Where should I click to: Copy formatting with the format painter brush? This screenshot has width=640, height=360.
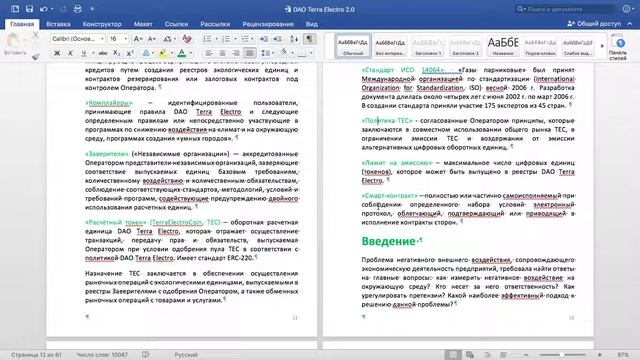36,56
